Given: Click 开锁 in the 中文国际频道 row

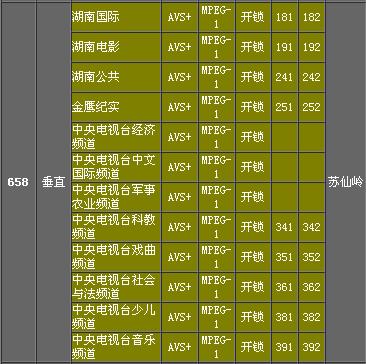Looking at the screenshot, I should click(x=253, y=167).
